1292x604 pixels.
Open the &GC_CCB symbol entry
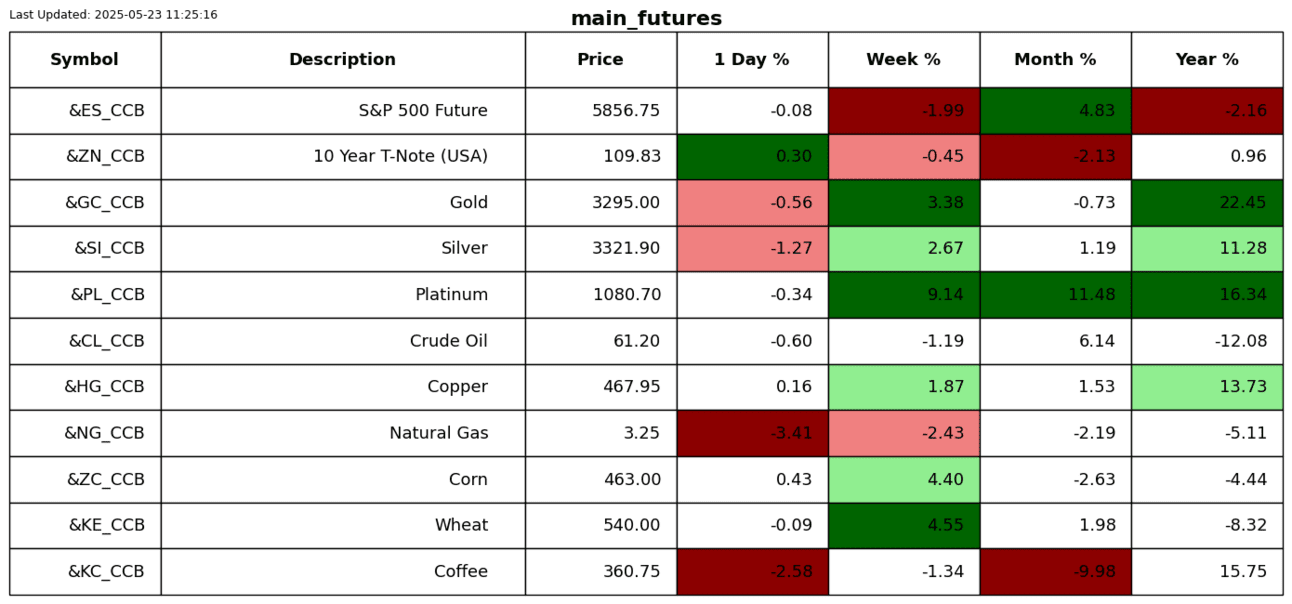(x=105, y=203)
